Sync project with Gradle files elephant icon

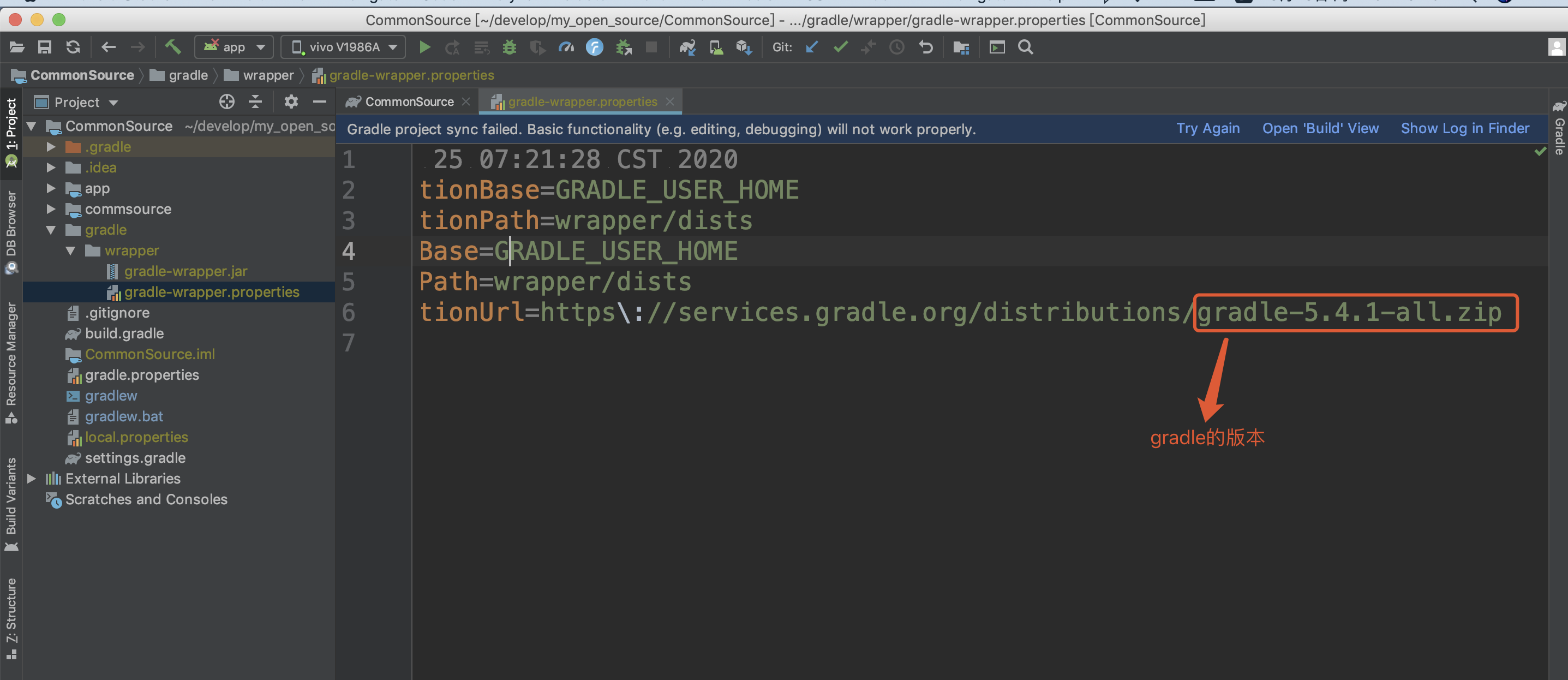687,47
